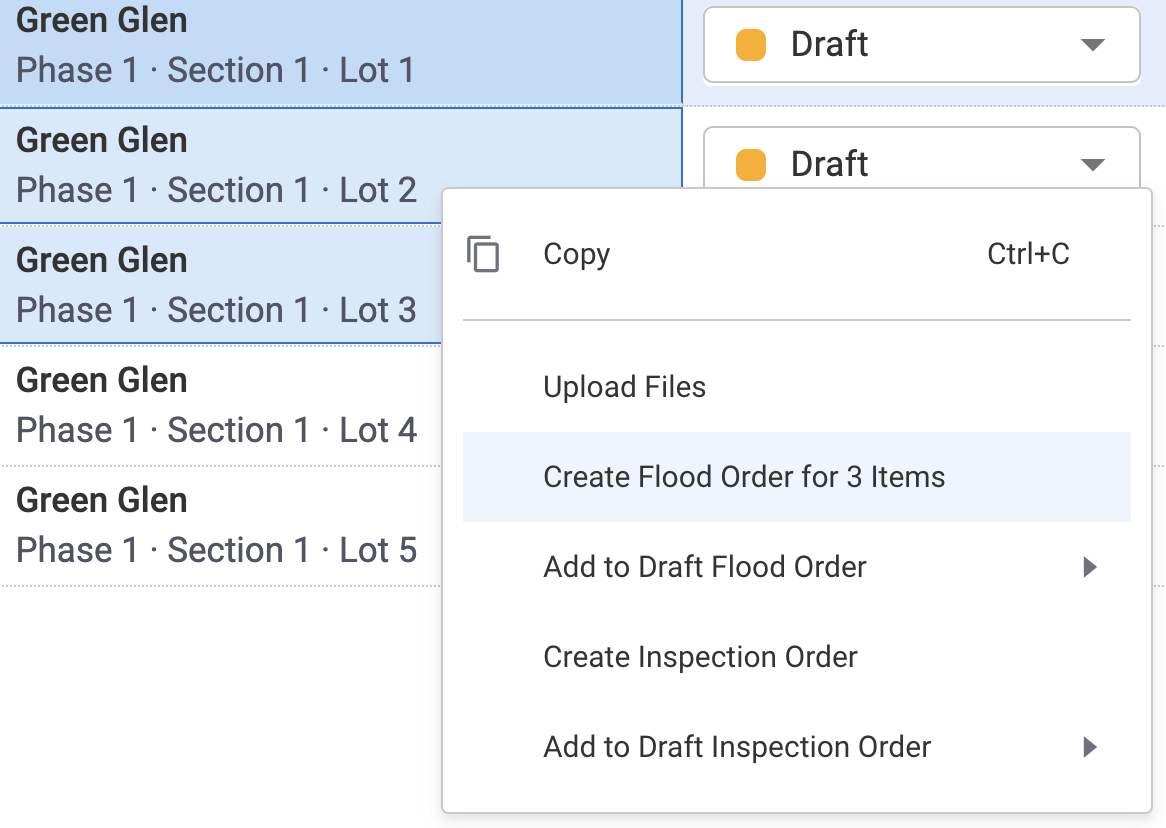Screen dimensions: 1166x828
Task: Open the Draft status dropdown for Lot 2
Action: [1092, 163]
